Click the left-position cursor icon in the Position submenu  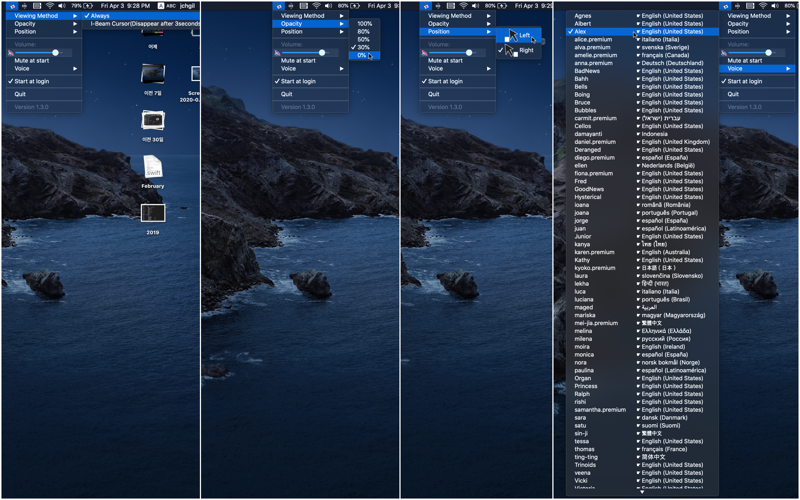pos(511,36)
